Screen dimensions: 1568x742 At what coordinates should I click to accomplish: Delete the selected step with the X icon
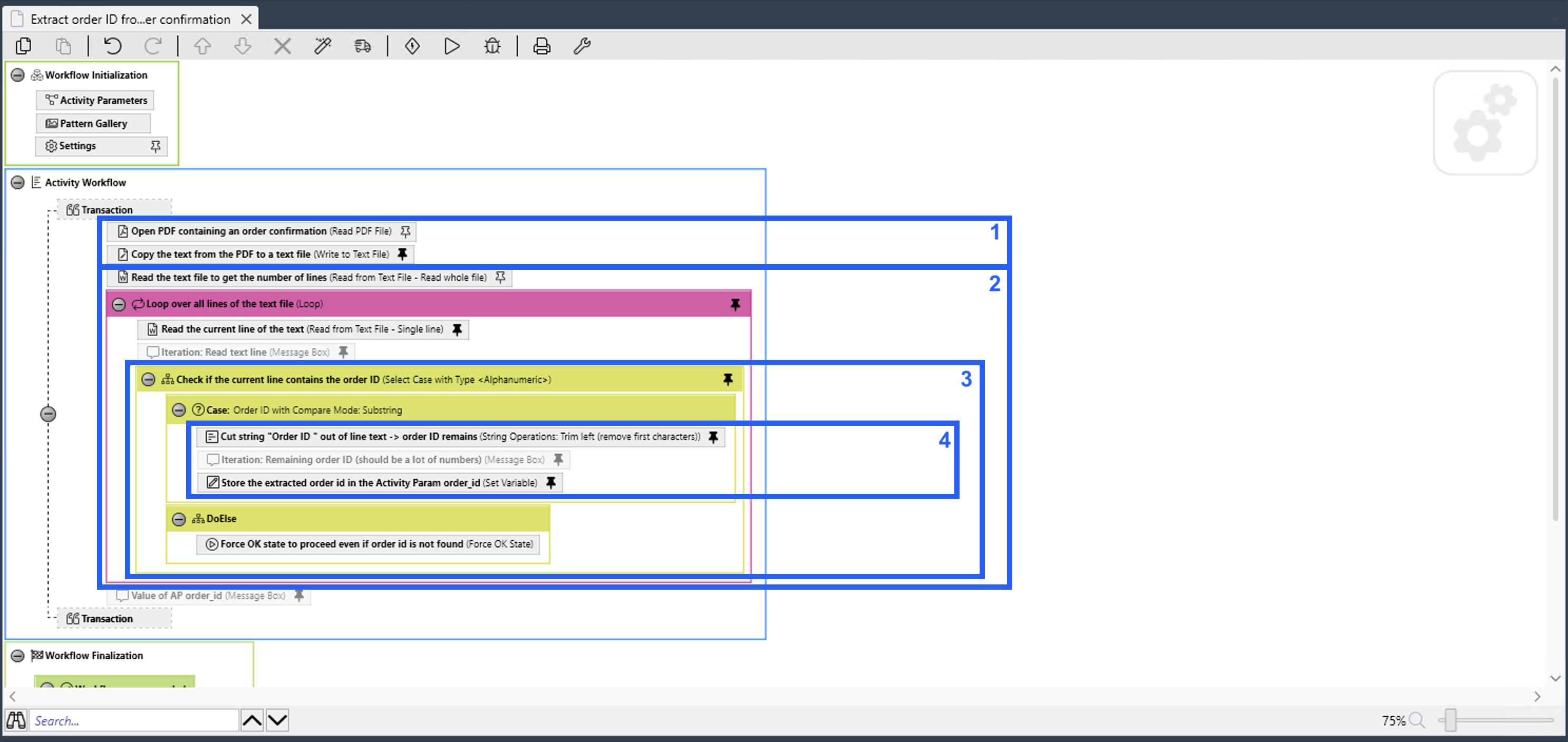click(282, 46)
